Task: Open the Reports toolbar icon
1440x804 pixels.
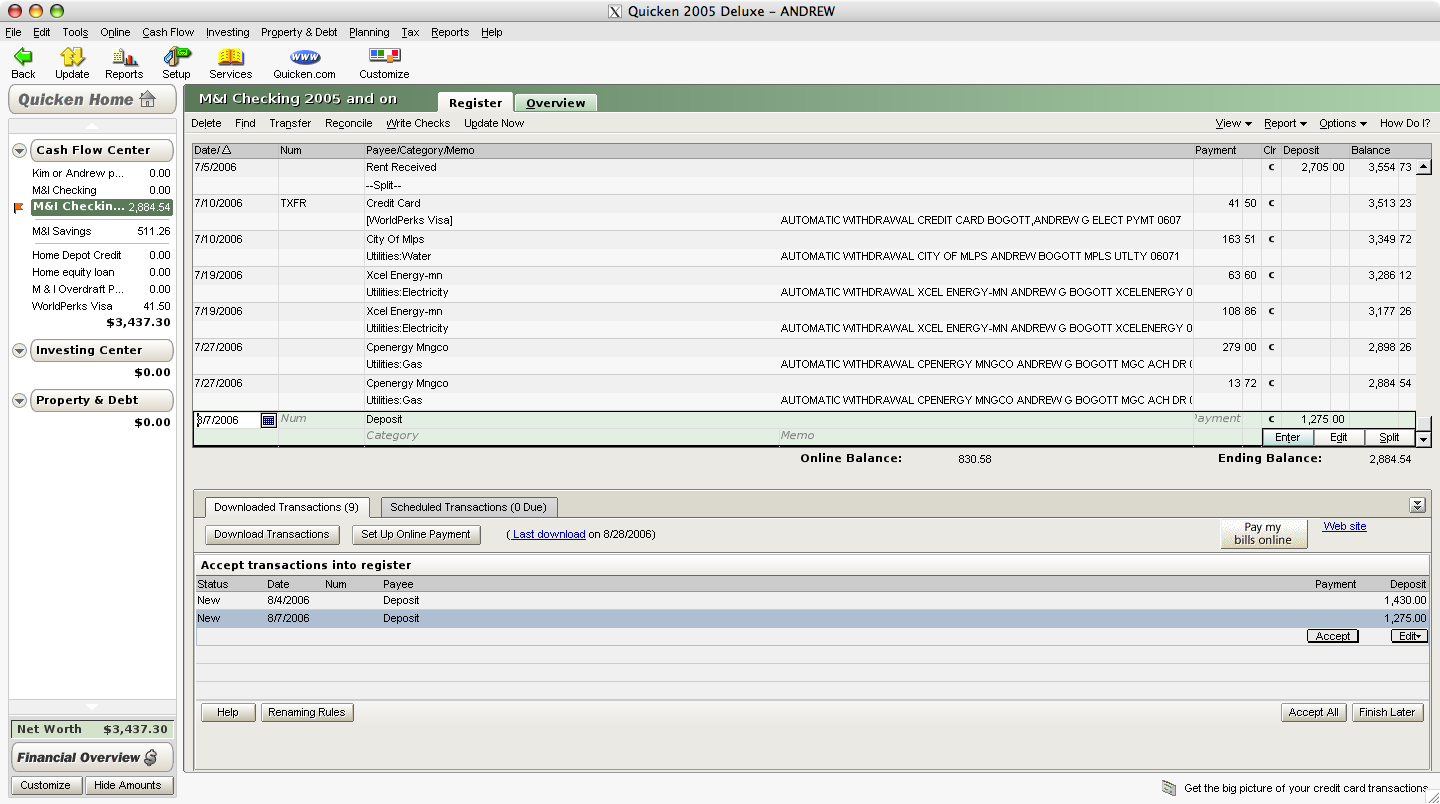Action: [x=124, y=62]
